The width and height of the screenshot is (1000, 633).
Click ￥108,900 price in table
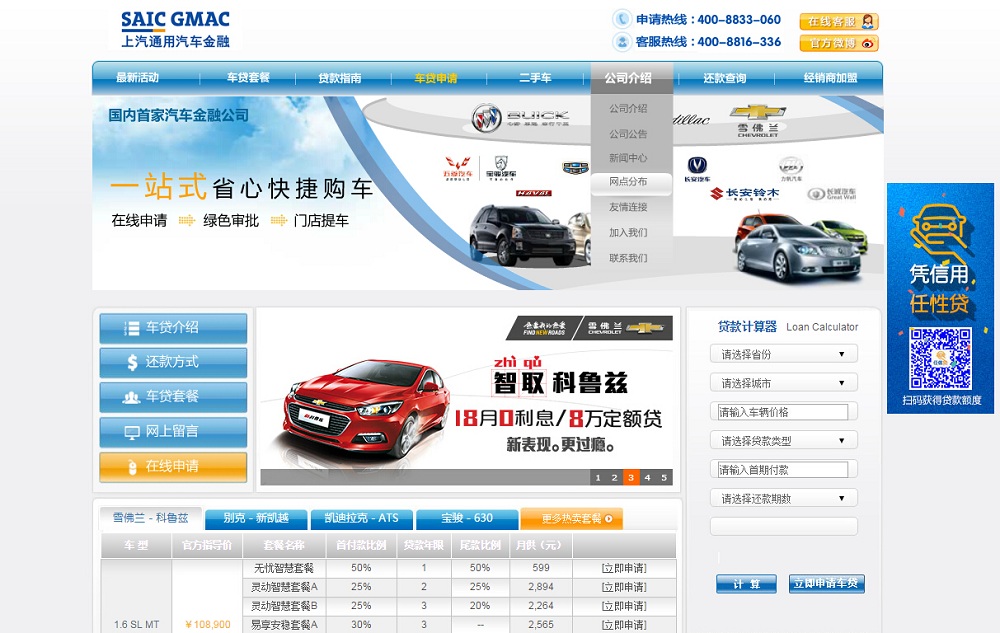[207, 625]
